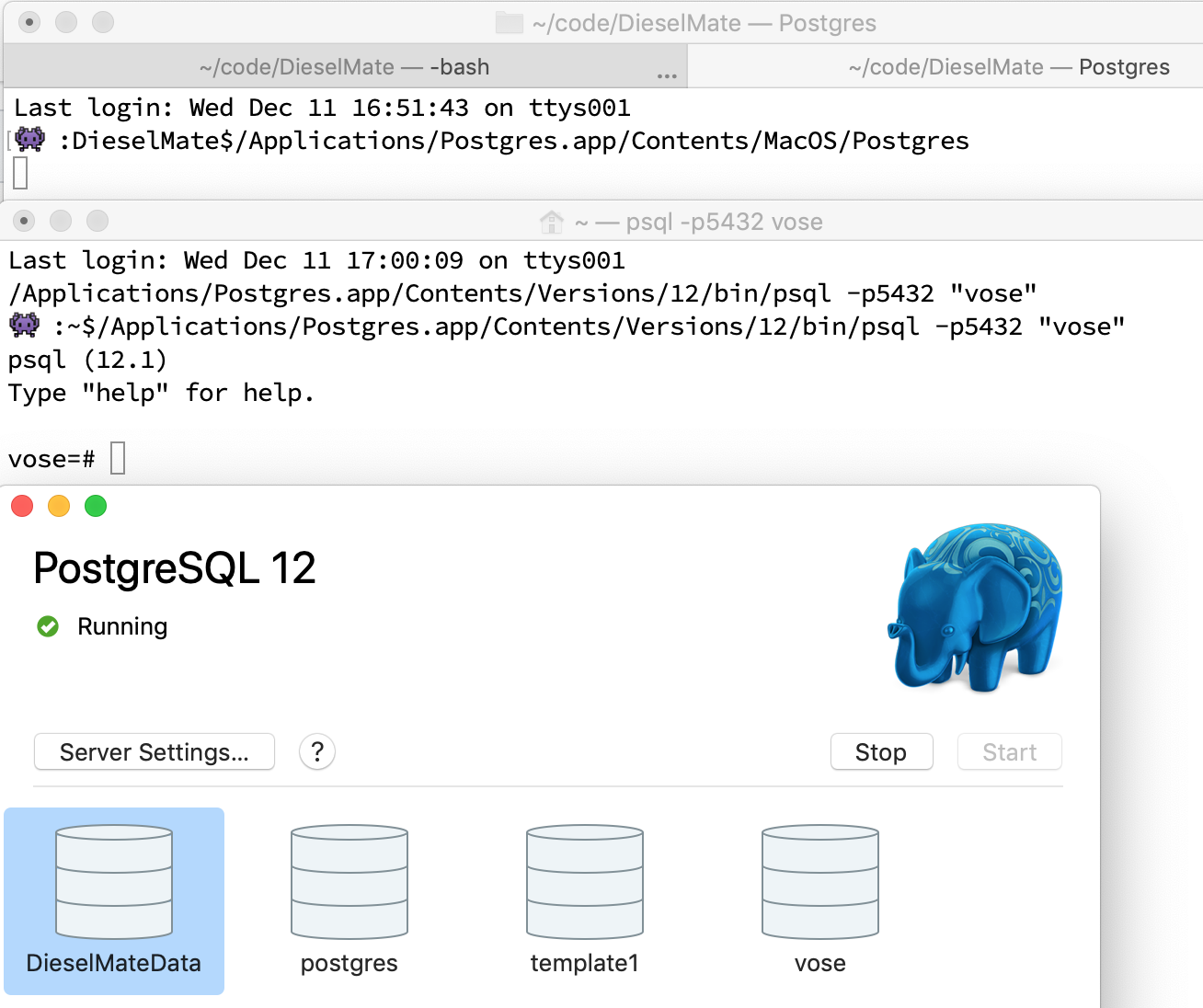Click the cursor block in DieselMate terminal

click(20, 173)
